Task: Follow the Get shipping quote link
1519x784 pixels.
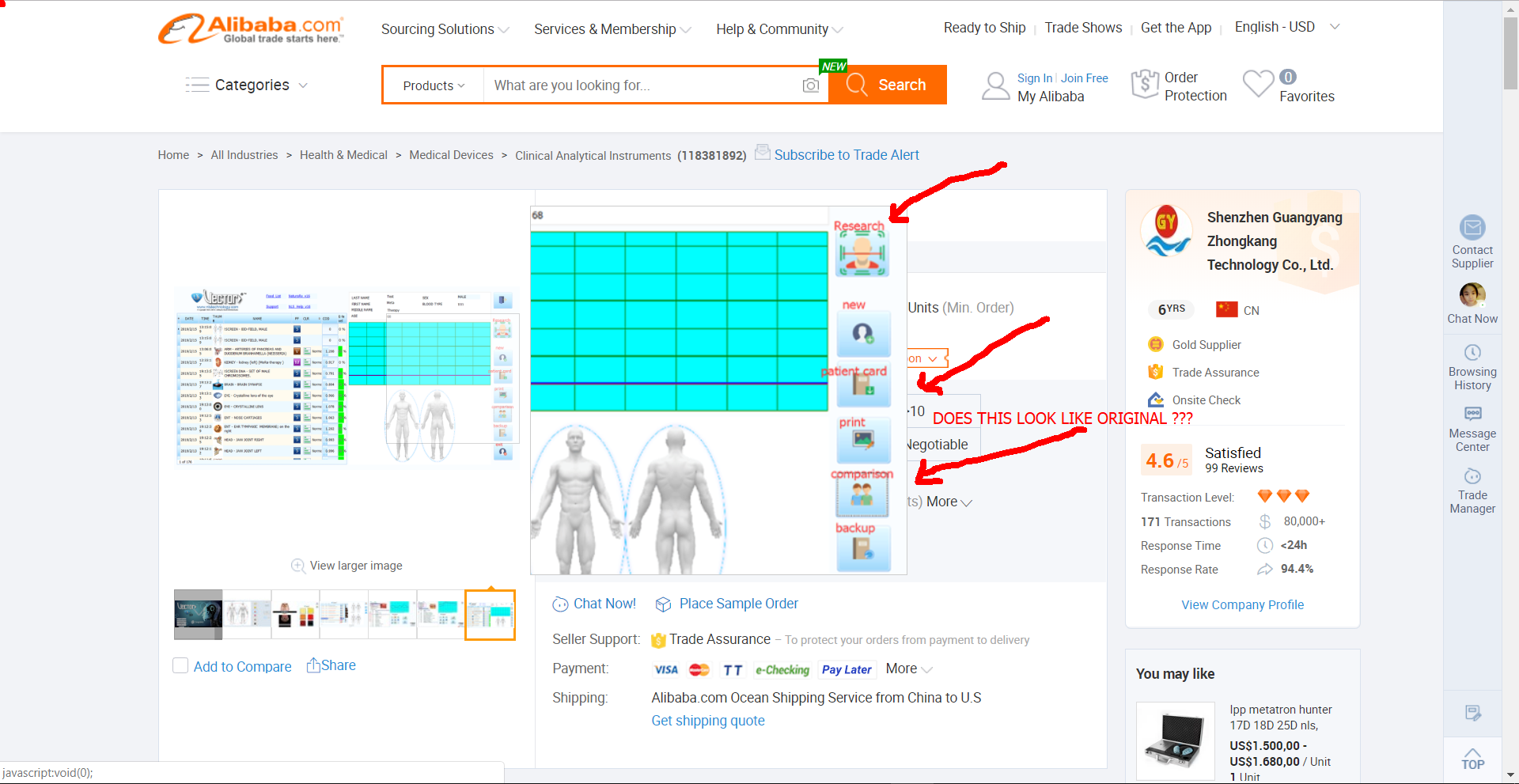Action: tap(707, 721)
